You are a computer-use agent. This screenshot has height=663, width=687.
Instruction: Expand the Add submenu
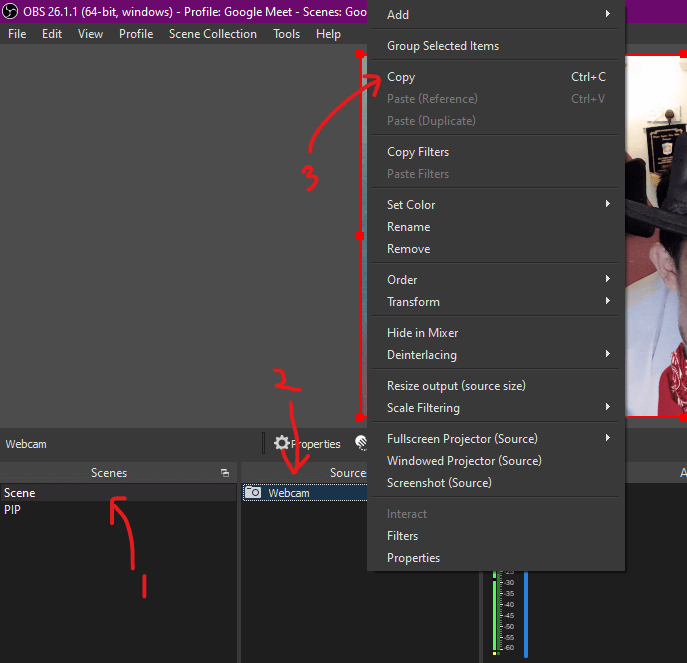tap(496, 14)
